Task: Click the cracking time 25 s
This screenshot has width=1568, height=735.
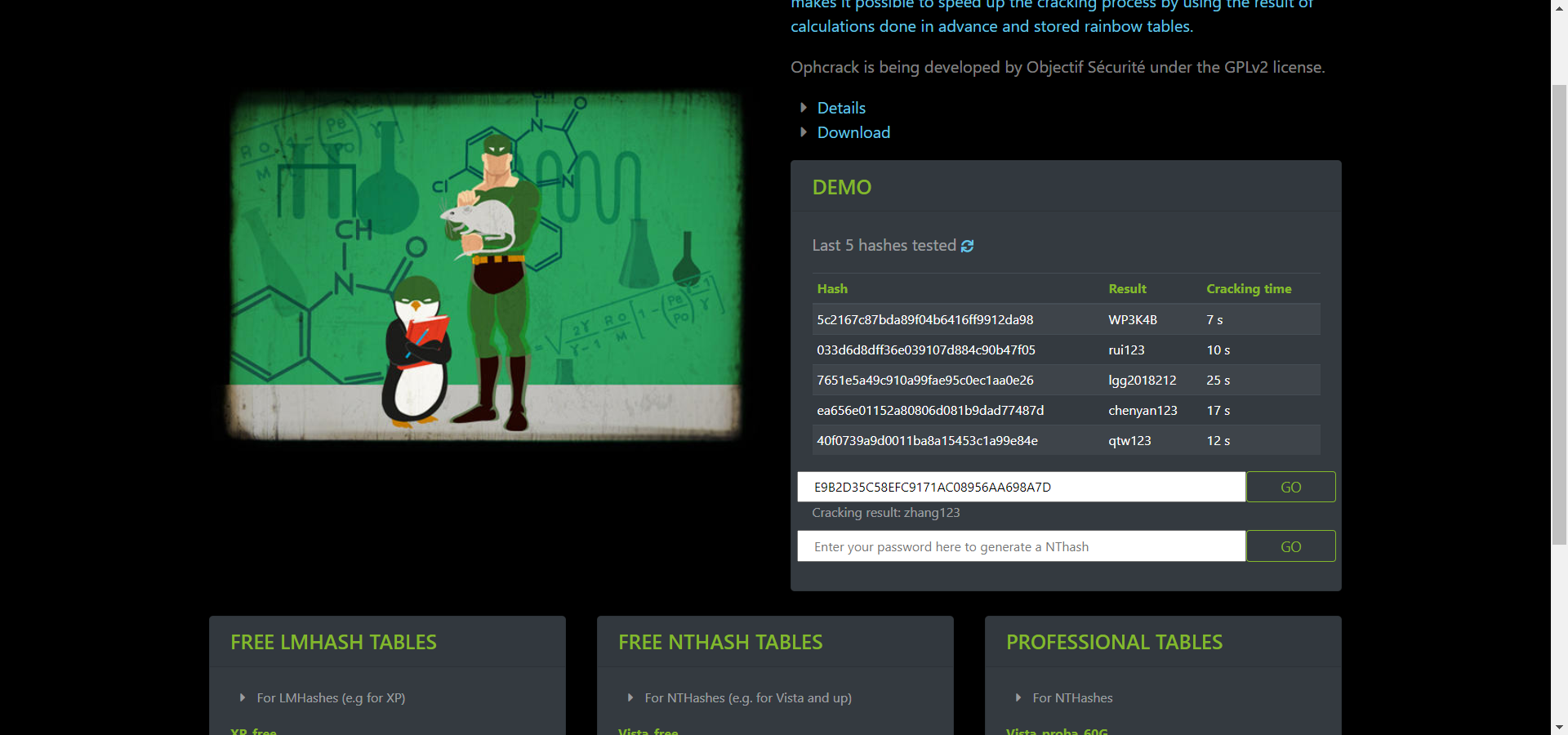Action: 1218,380
